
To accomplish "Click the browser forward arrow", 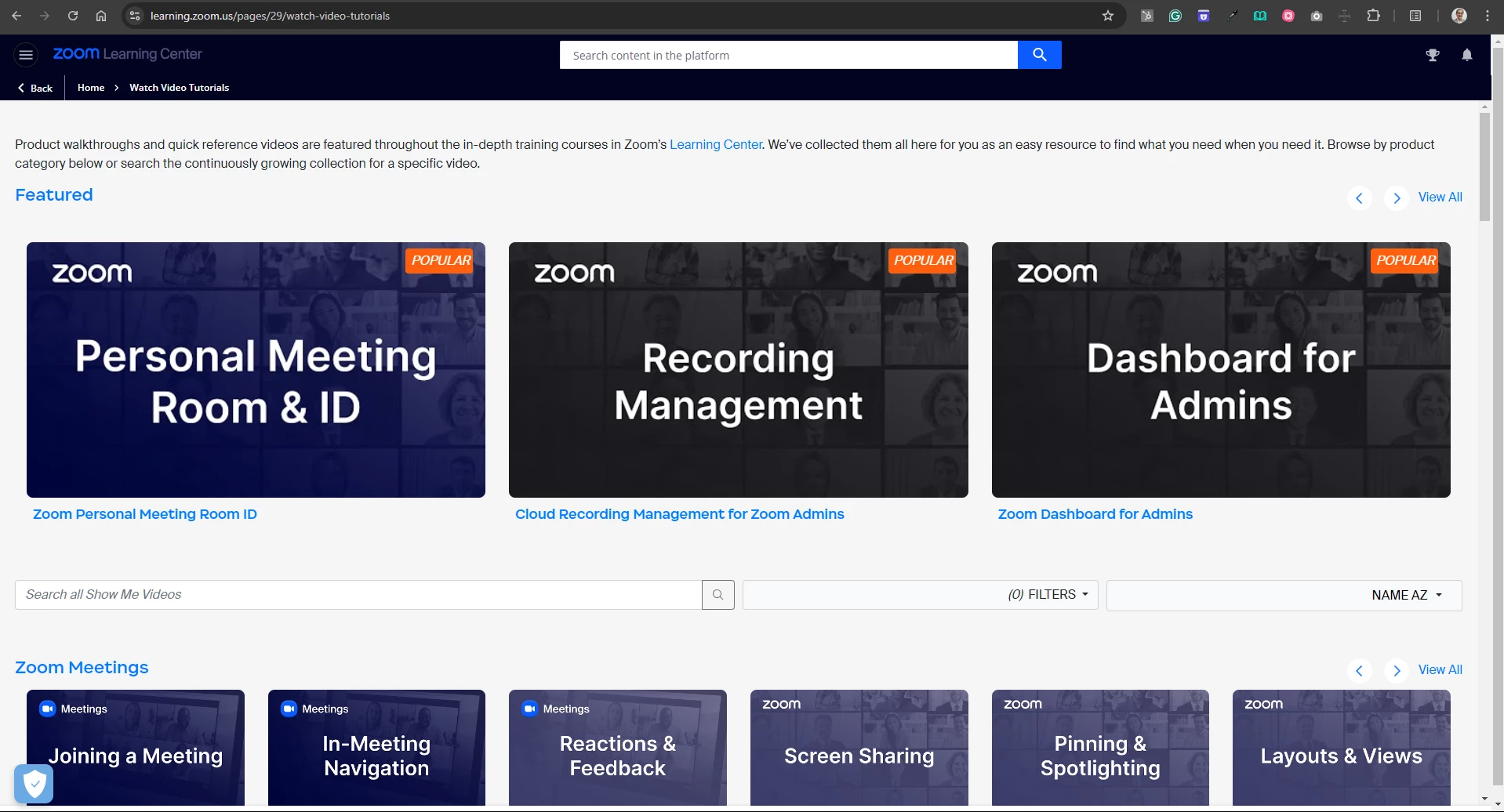I will pos(45,16).
